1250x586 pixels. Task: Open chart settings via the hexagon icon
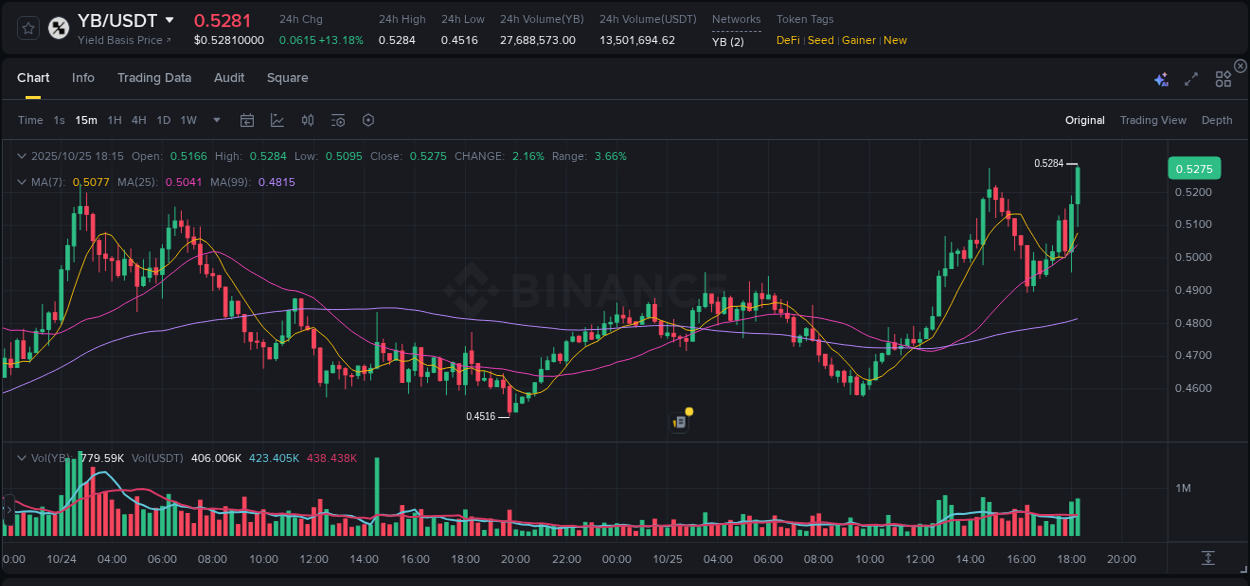368,120
